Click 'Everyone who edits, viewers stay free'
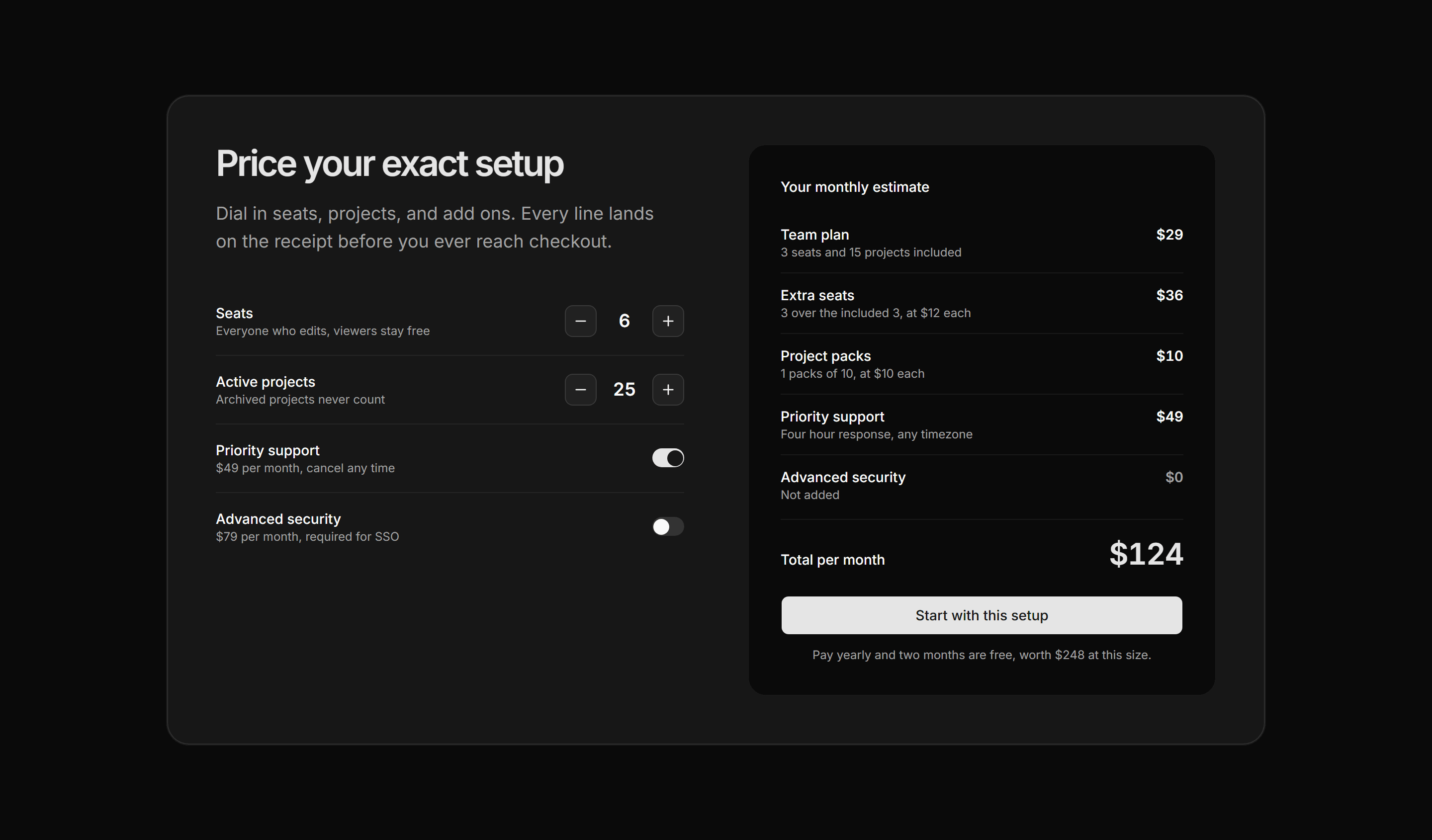Viewport: 1432px width, 840px height. click(323, 331)
